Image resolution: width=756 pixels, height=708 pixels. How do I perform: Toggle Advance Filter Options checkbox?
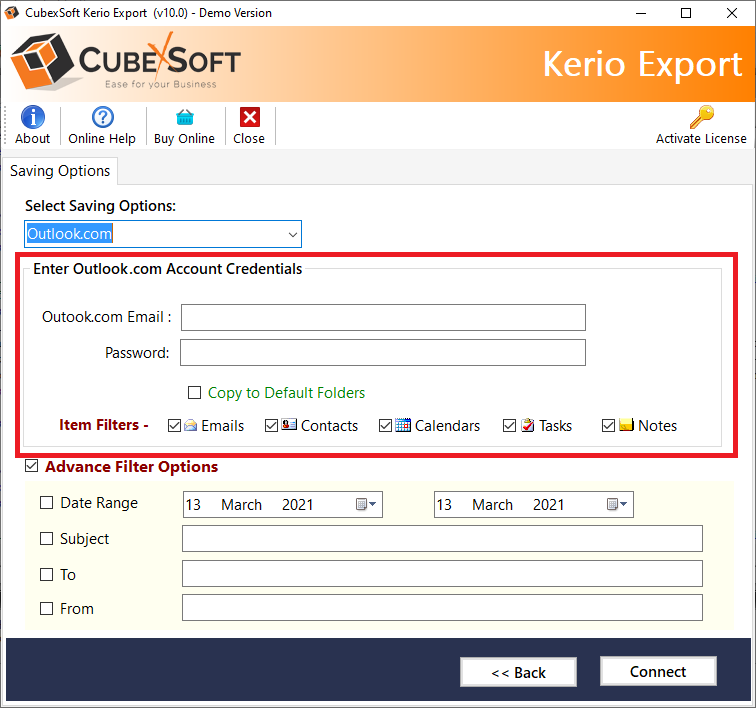[x=31, y=466]
